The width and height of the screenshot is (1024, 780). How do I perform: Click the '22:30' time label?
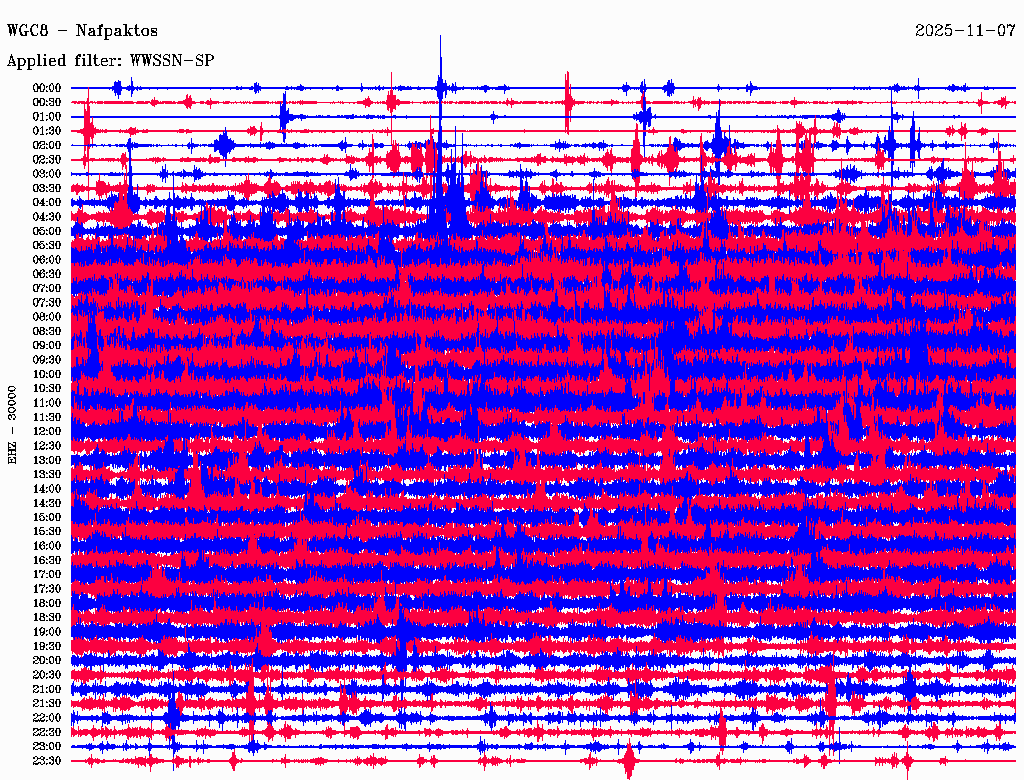[x=47, y=732]
